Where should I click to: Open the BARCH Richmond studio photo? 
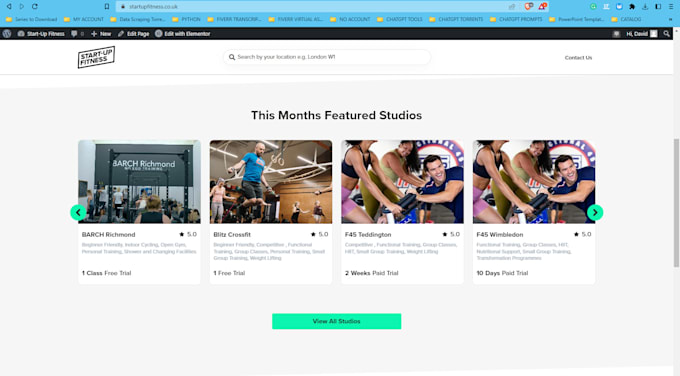(139, 182)
